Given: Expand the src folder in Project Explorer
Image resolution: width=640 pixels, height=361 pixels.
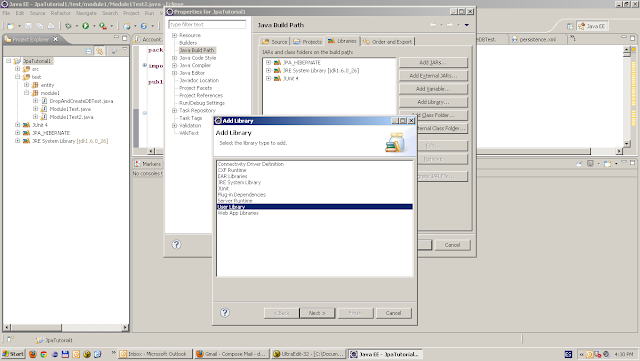Looking at the screenshot, I should point(18,69).
